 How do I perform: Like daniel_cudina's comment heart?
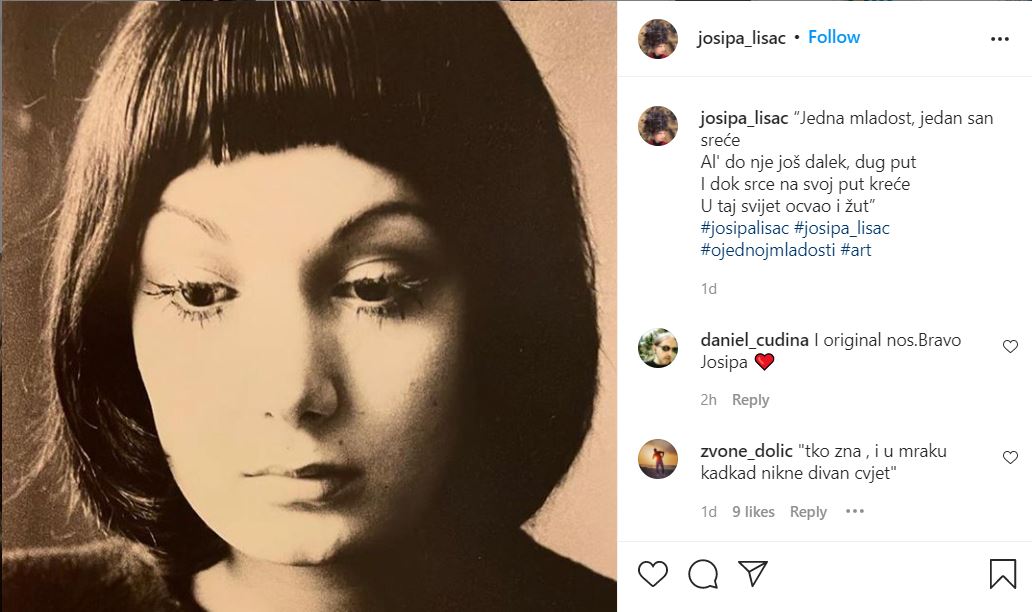(x=1010, y=346)
